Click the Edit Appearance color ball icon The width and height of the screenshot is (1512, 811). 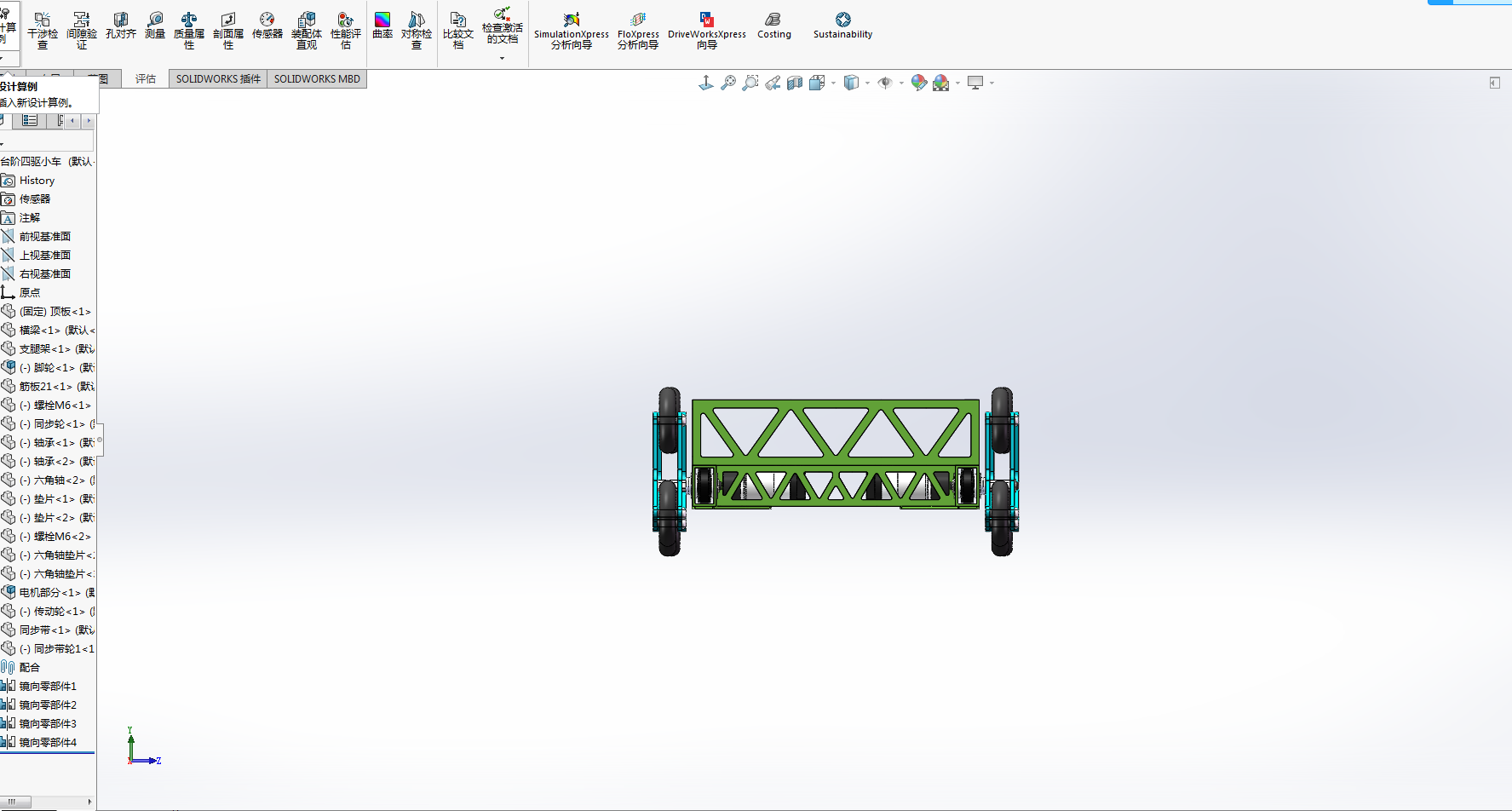(x=919, y=83)
